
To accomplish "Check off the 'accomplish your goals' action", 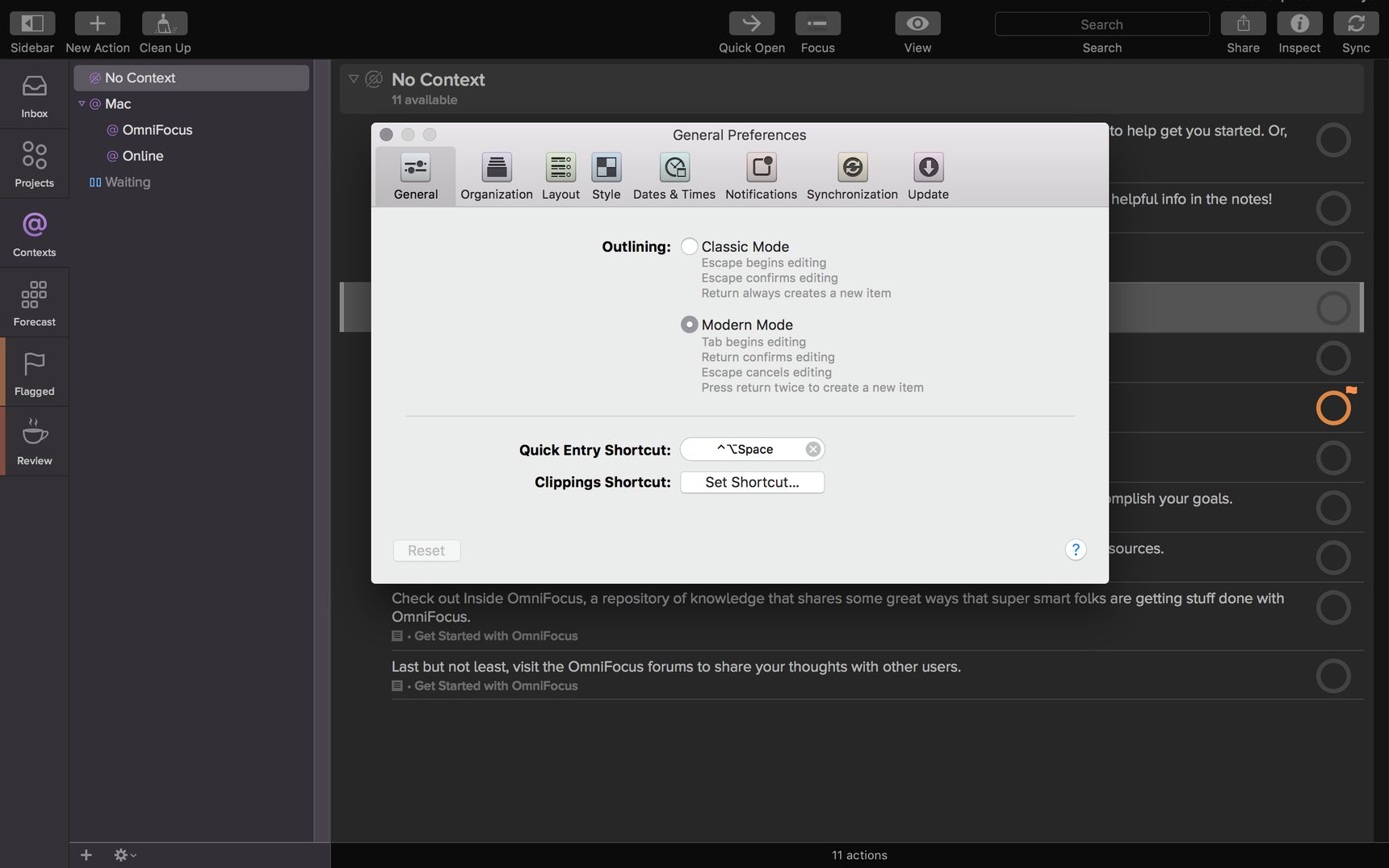I will coord(1333,508).
